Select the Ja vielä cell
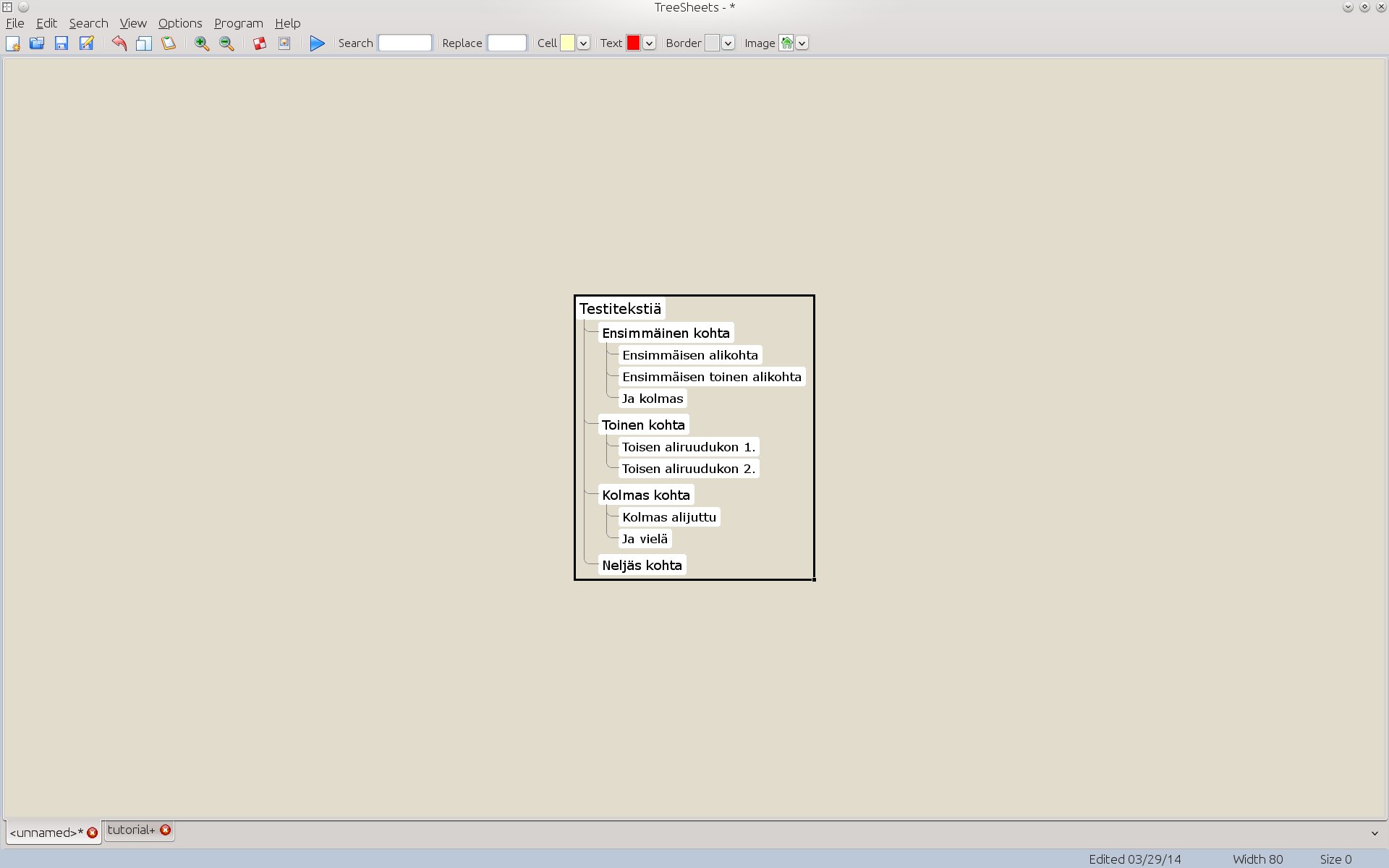 click(645, 539)
